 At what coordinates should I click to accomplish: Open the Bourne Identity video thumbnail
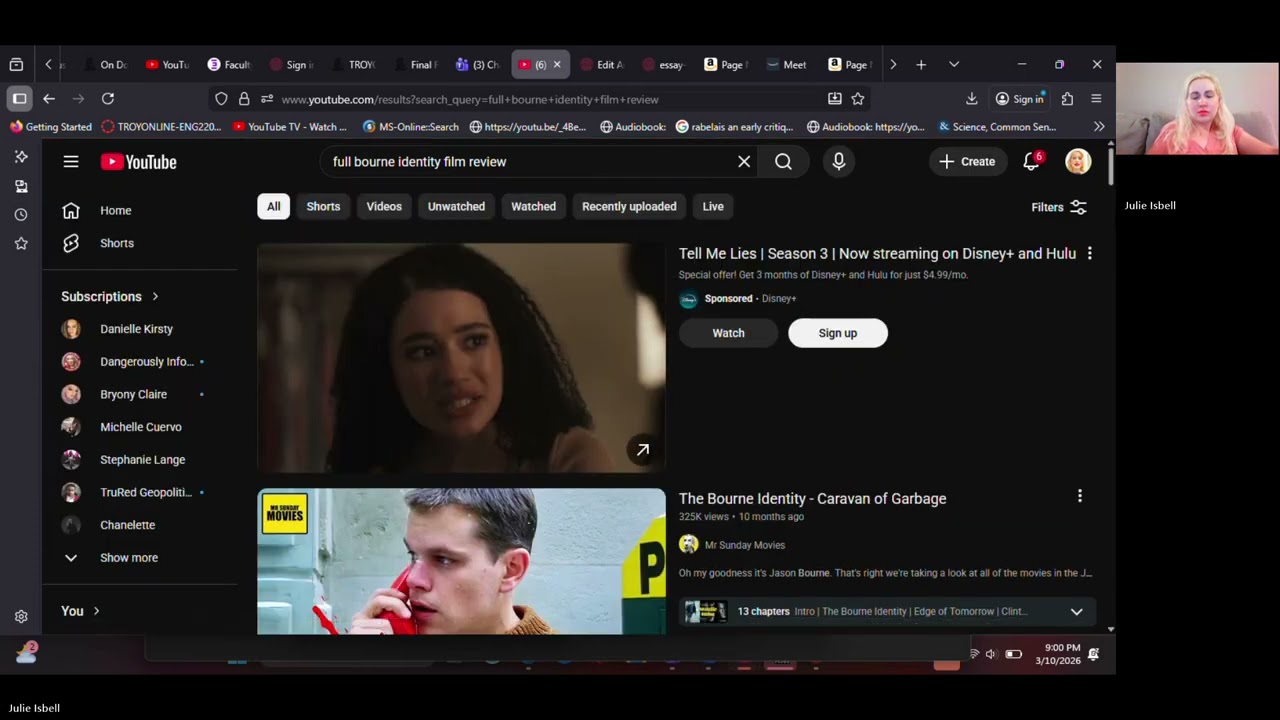pyautogui.click(x=461, y=562)
